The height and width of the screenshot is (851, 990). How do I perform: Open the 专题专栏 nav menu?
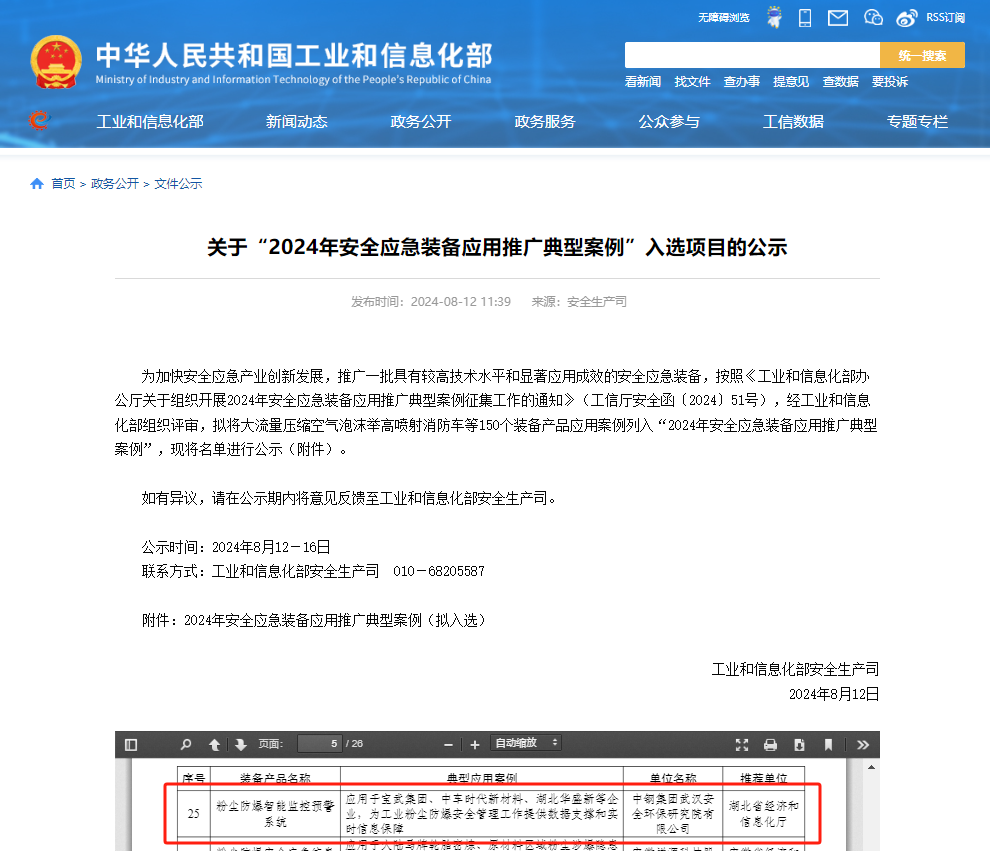(x=917, y=121)
